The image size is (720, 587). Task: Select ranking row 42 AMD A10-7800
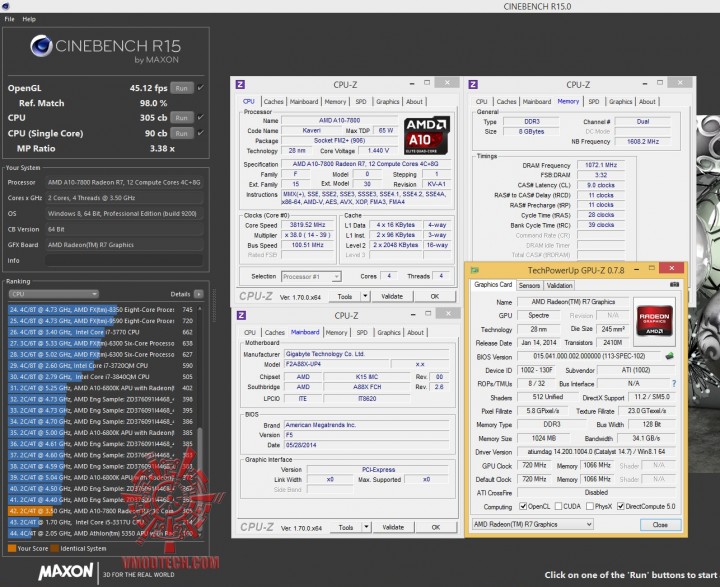point(101,511)
